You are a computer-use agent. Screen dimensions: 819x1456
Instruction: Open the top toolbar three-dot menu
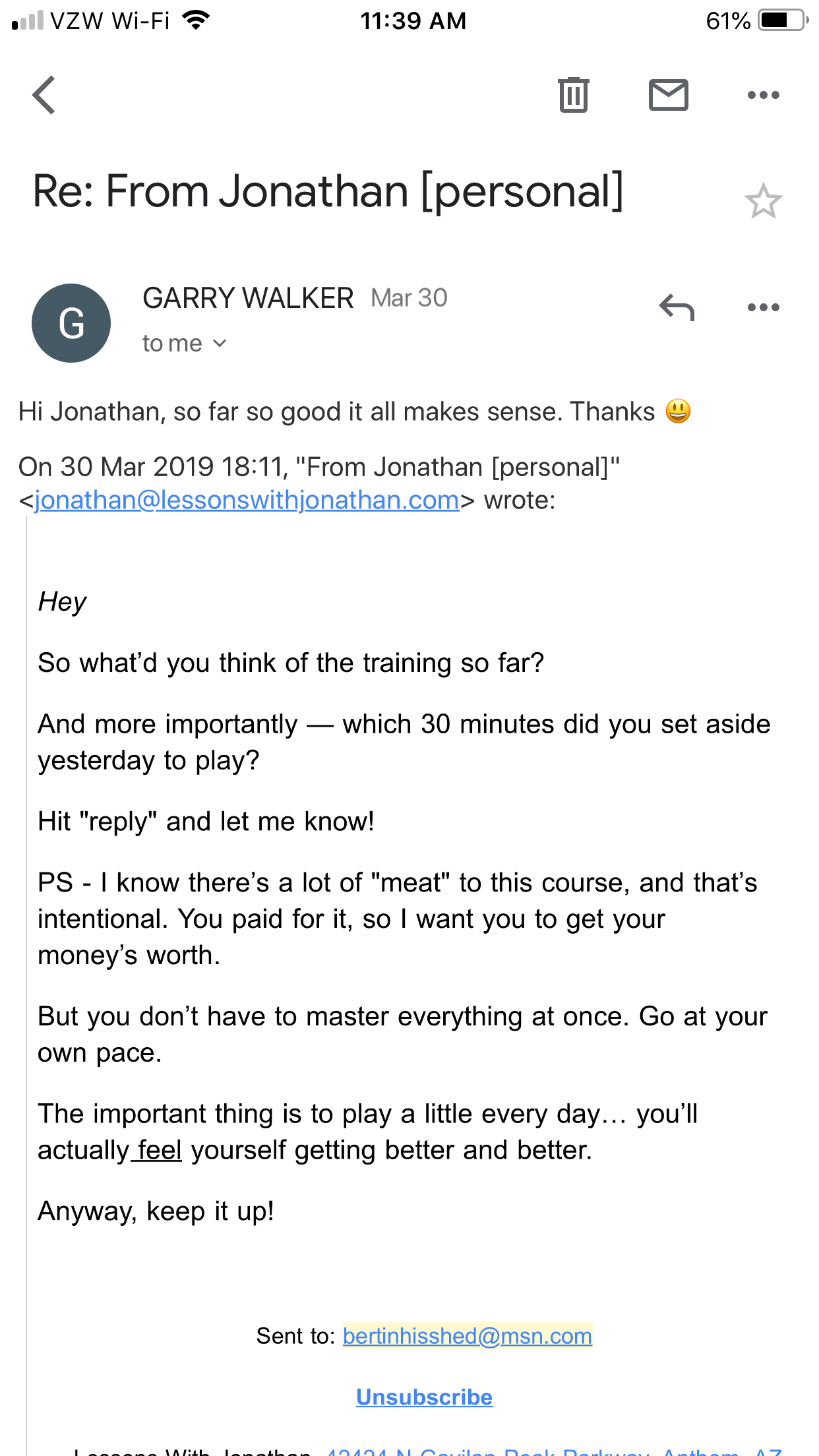pyautogui.click(x=763, y=96)
